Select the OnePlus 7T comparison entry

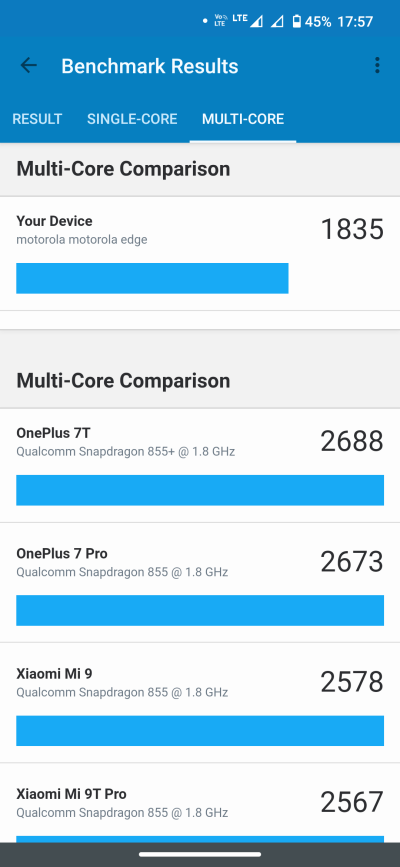point(200,466)
